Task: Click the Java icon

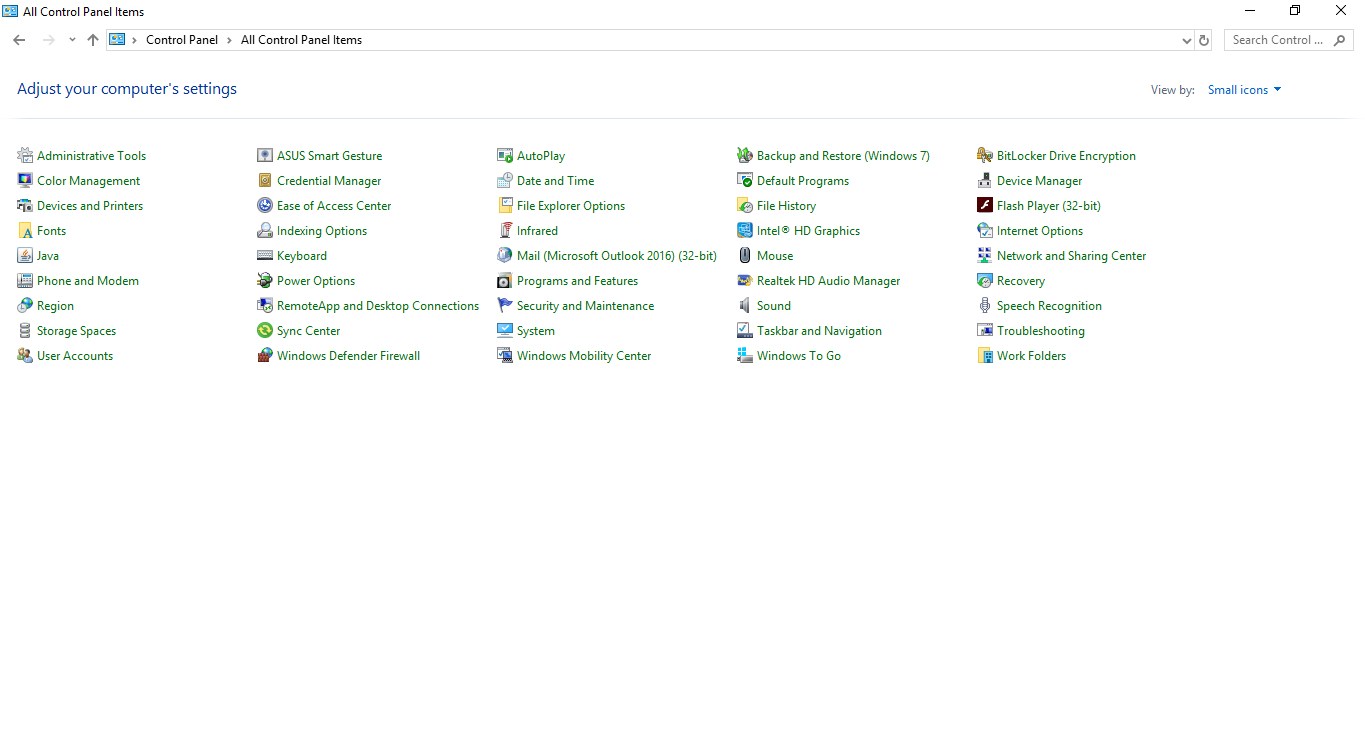Action: pyautogui.click(x=25, y=255)
